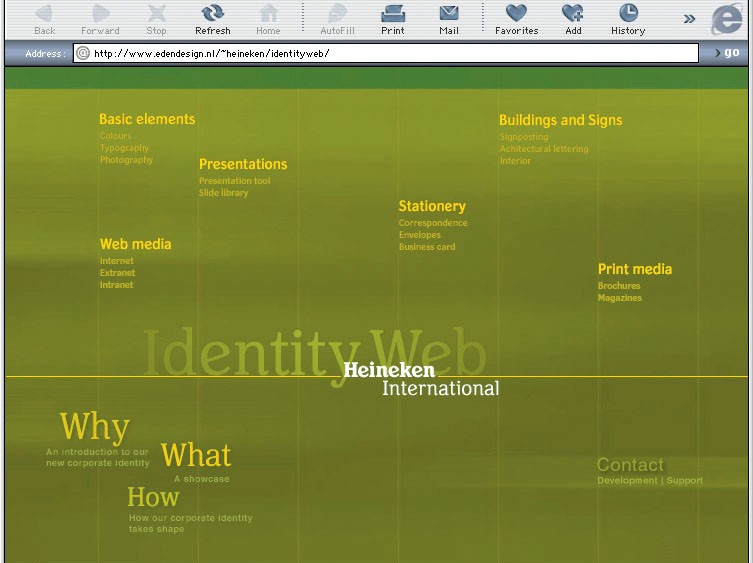Click 'How our corporate identity takes shape'
753x563 pixels.
190,523
